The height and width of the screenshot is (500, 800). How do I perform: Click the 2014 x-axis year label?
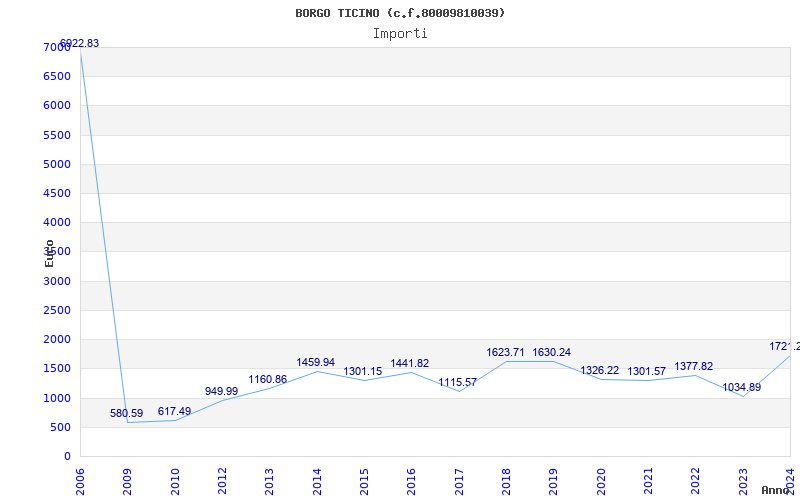[317, 482]
